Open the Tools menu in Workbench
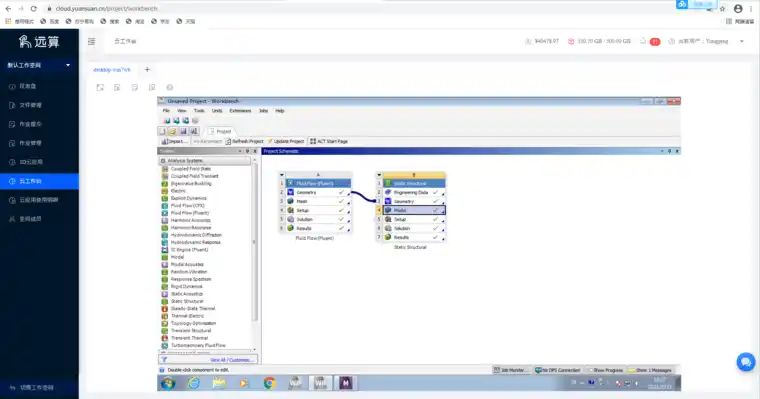 pyautogui.click(x=199, y=111)
